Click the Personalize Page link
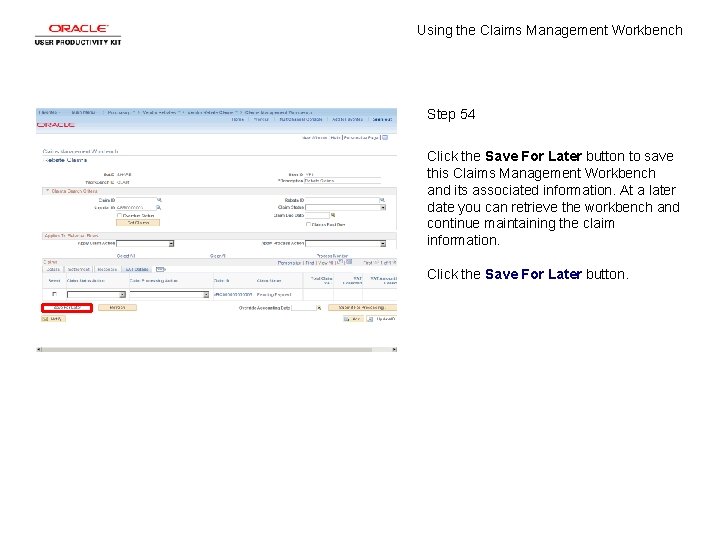The image size is (720, 540). (361, 138)
